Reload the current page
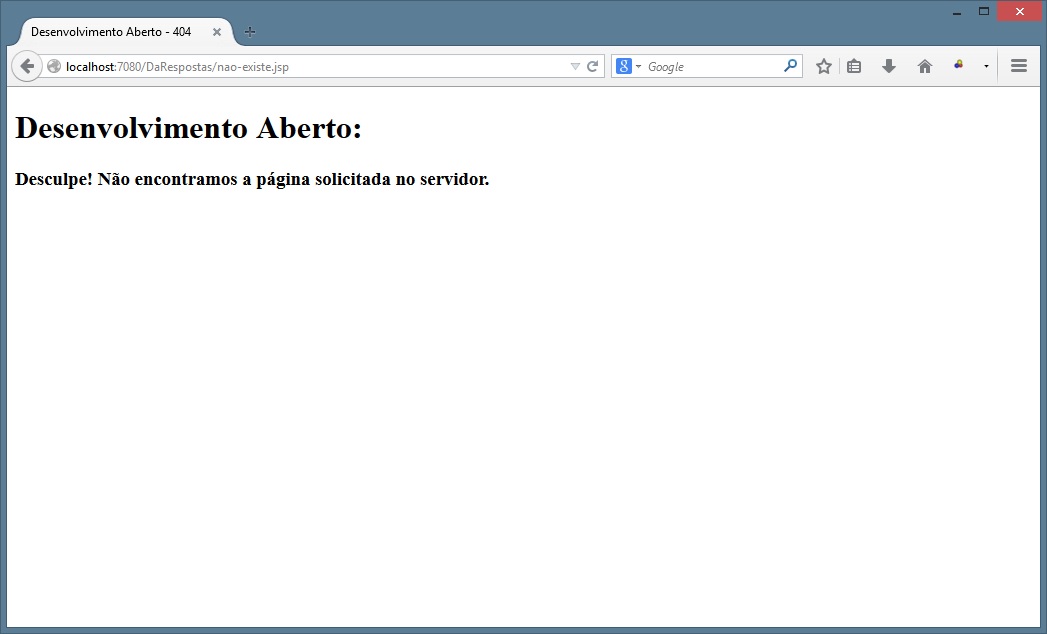Screen dimensions: 1047x634 pos(592,67)
